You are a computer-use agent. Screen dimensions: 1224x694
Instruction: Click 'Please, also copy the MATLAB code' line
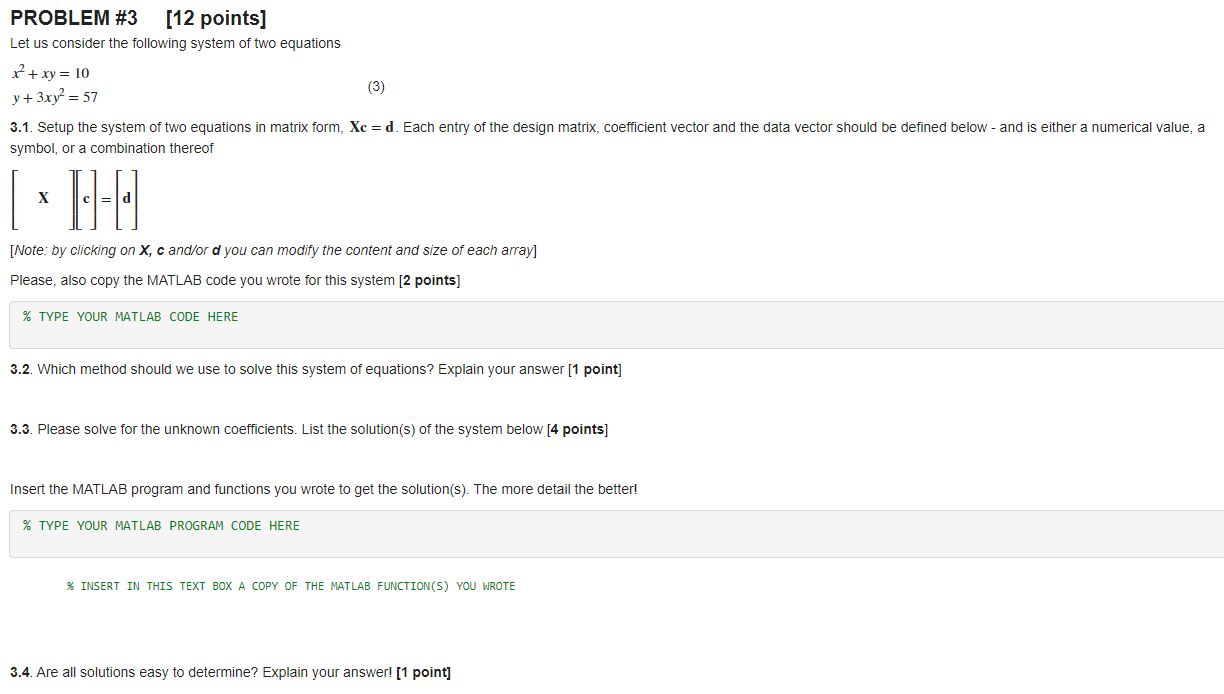tap(235, 280)
